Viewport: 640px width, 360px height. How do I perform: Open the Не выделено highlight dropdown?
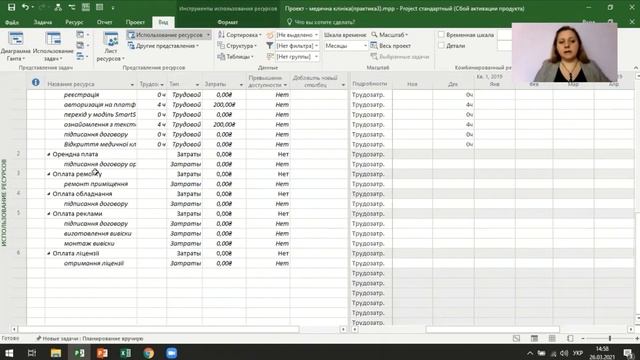click(316, 35)
